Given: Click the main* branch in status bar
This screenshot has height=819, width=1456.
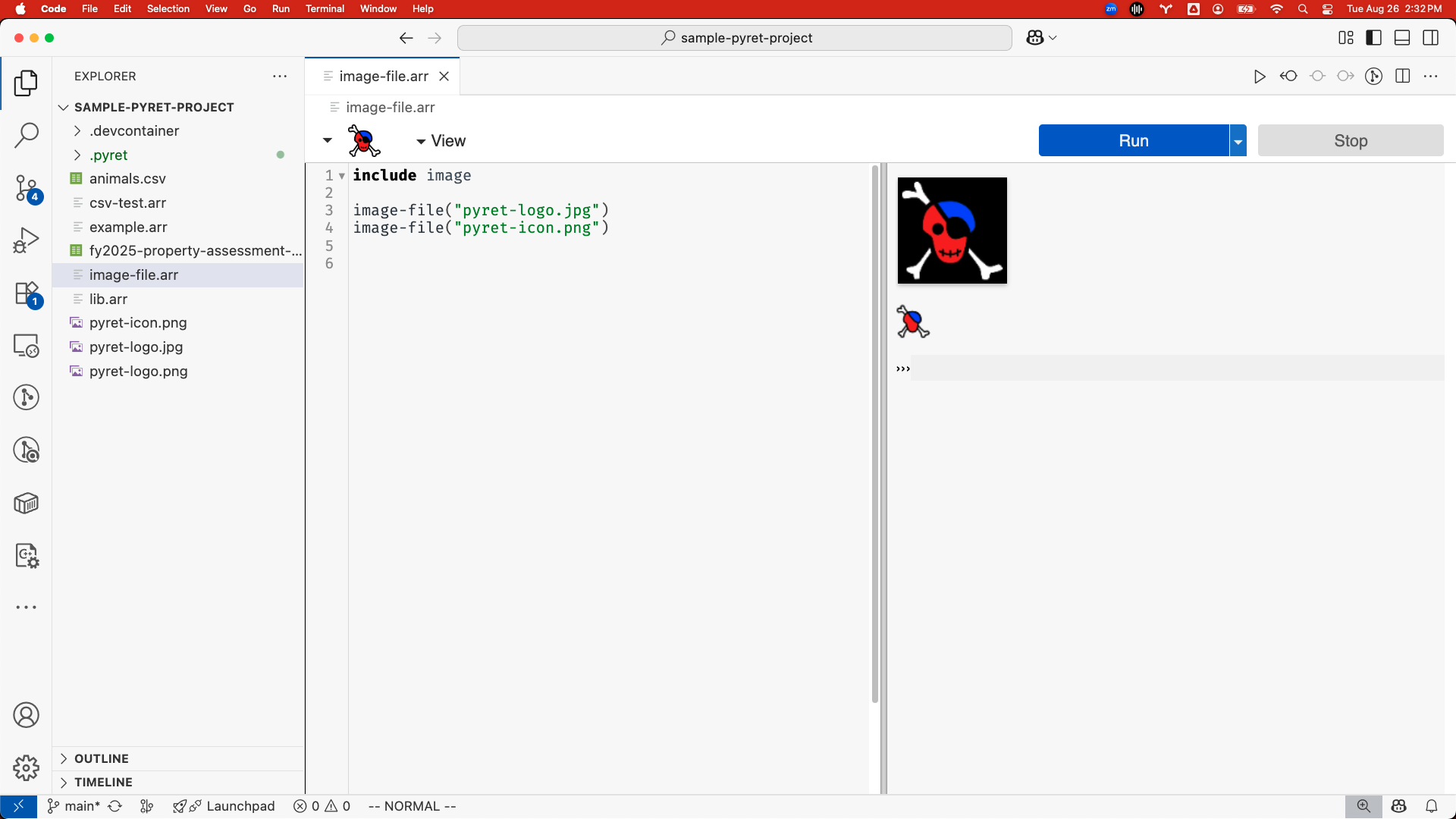Looking at the screenshot, I should pyautogui.click(x=74, y=806).
